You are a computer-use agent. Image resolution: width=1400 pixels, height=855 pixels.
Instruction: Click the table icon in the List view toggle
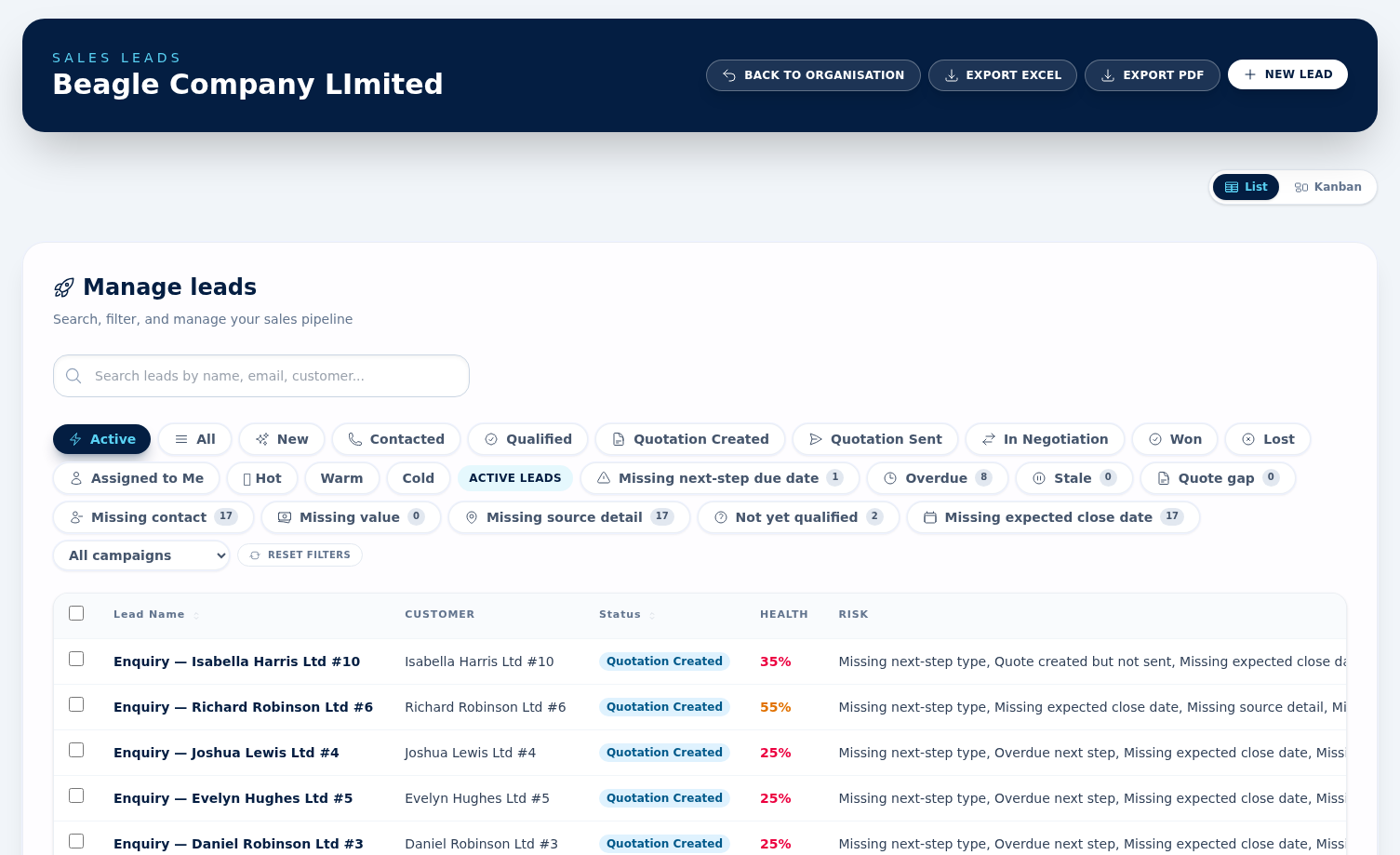pyautogui.click(x=1232, y=187)
